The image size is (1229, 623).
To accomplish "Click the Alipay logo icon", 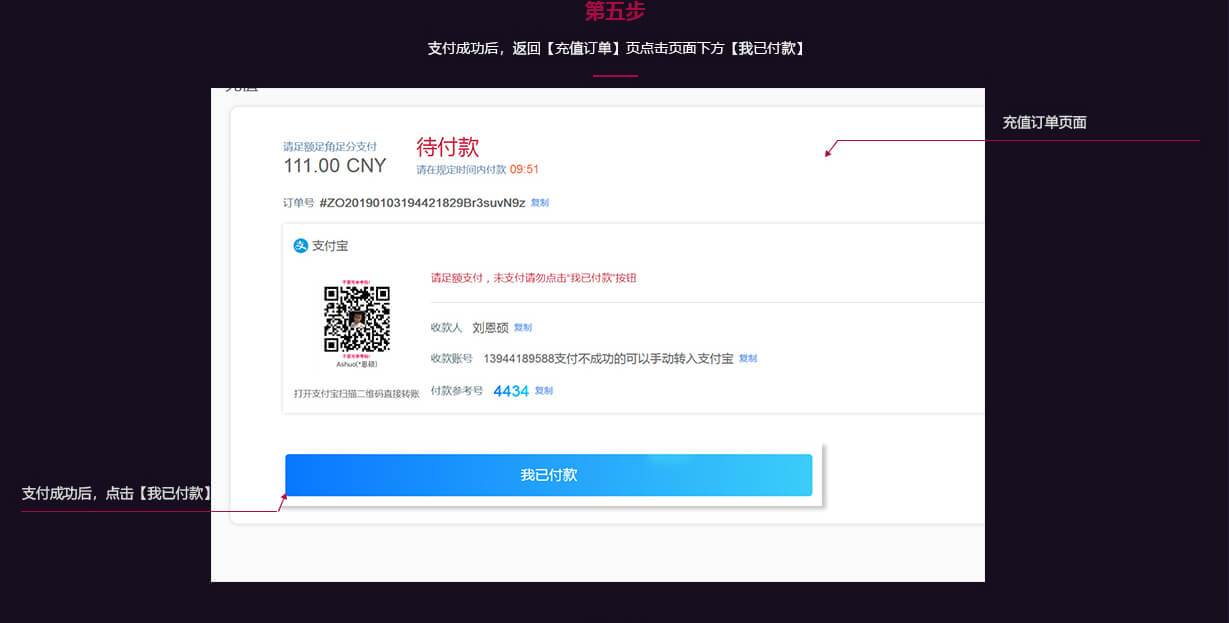I will 301,246.
